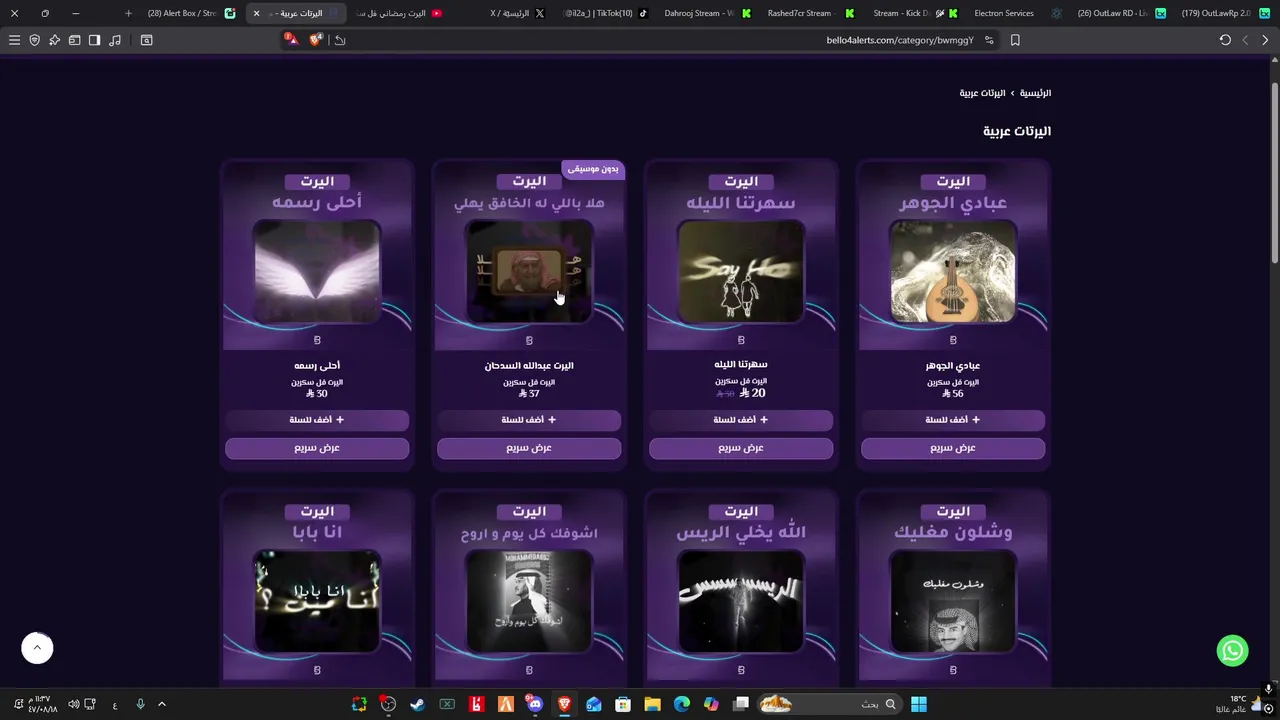Open File Explorer from the taskbar
1280x720 pixels.
(x=652, y=704)
